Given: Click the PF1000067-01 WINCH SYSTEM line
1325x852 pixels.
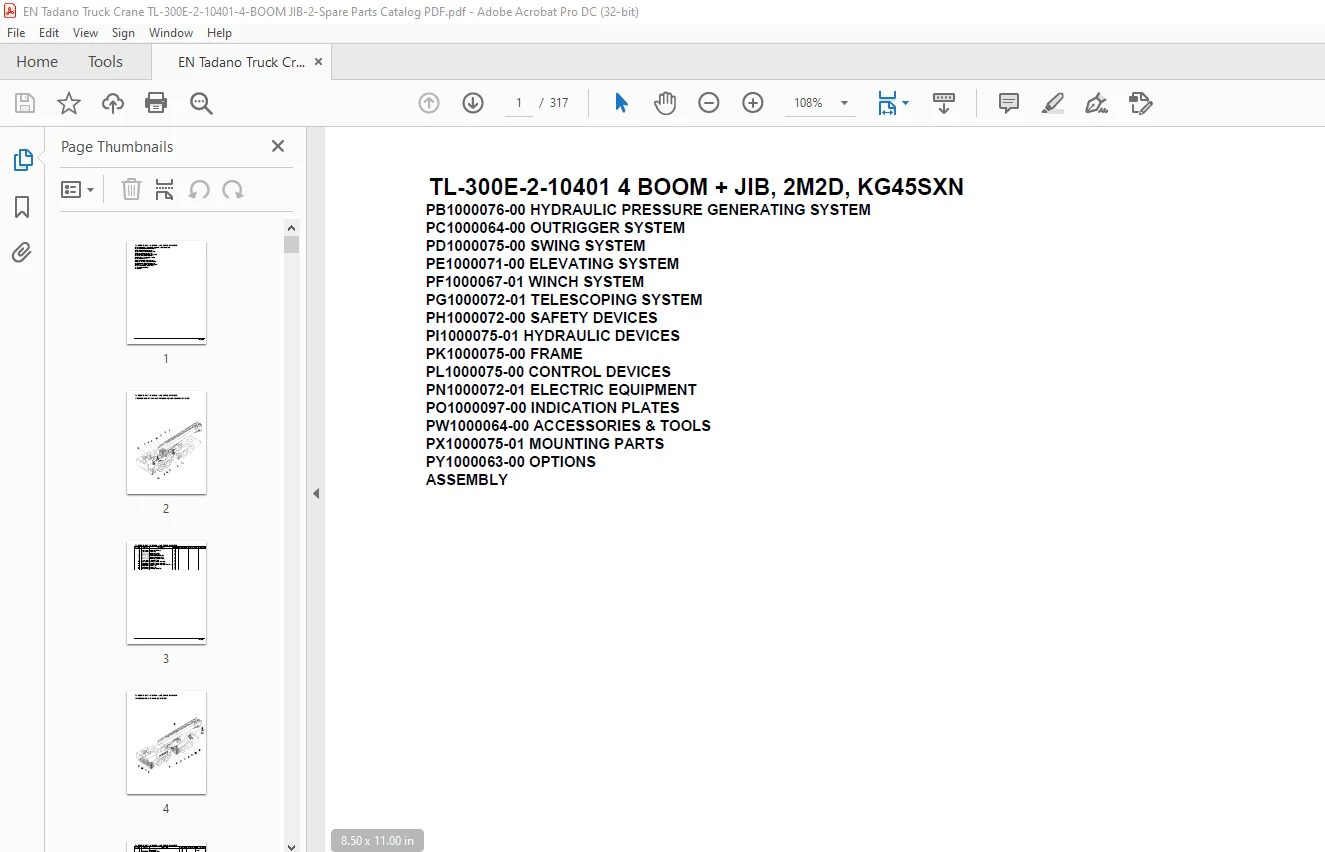Looking at the screenshot, I should (535, 282).
